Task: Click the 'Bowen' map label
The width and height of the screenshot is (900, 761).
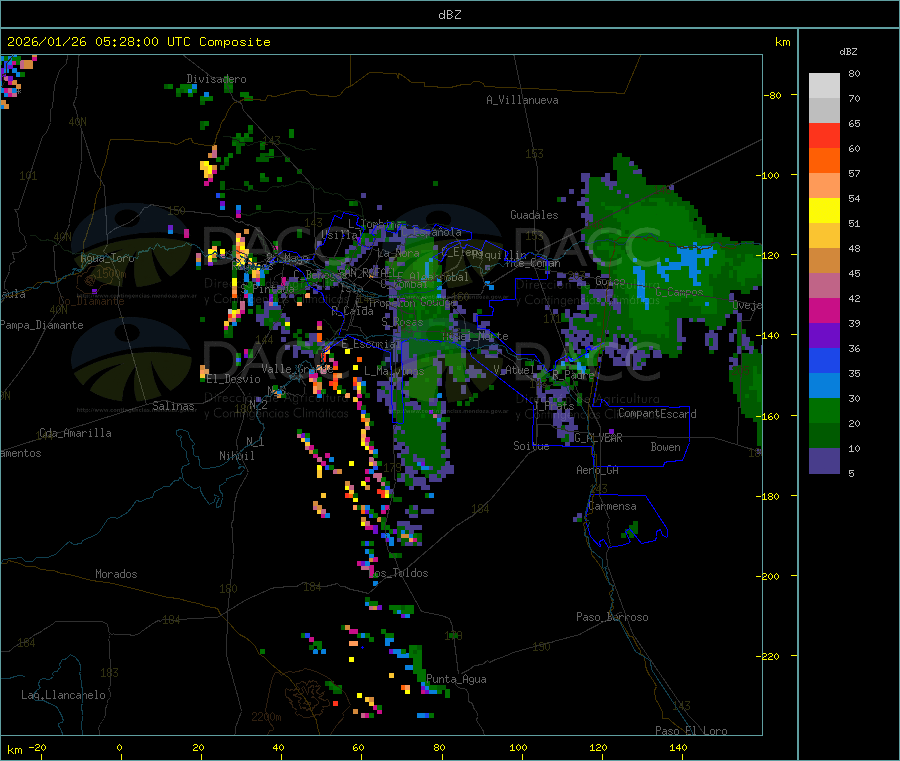Action: pos(666,448)
